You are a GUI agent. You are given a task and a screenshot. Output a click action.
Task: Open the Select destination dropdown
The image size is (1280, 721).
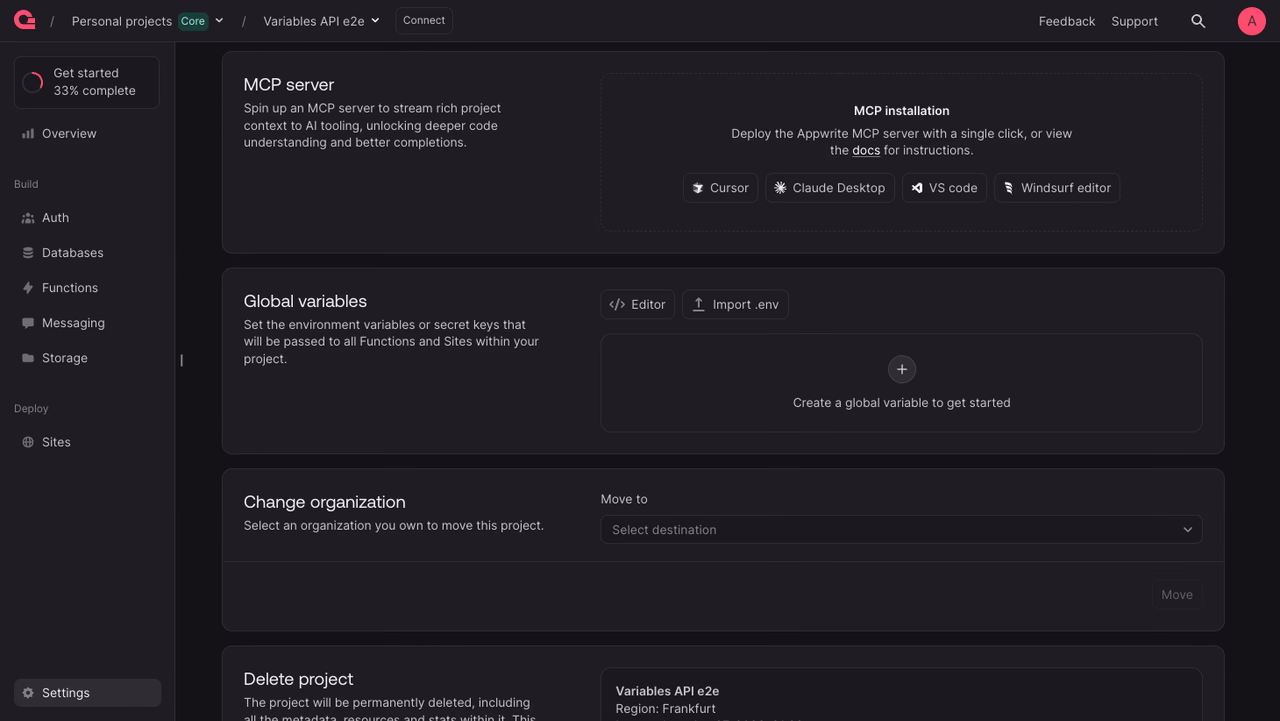click(901, 530)
